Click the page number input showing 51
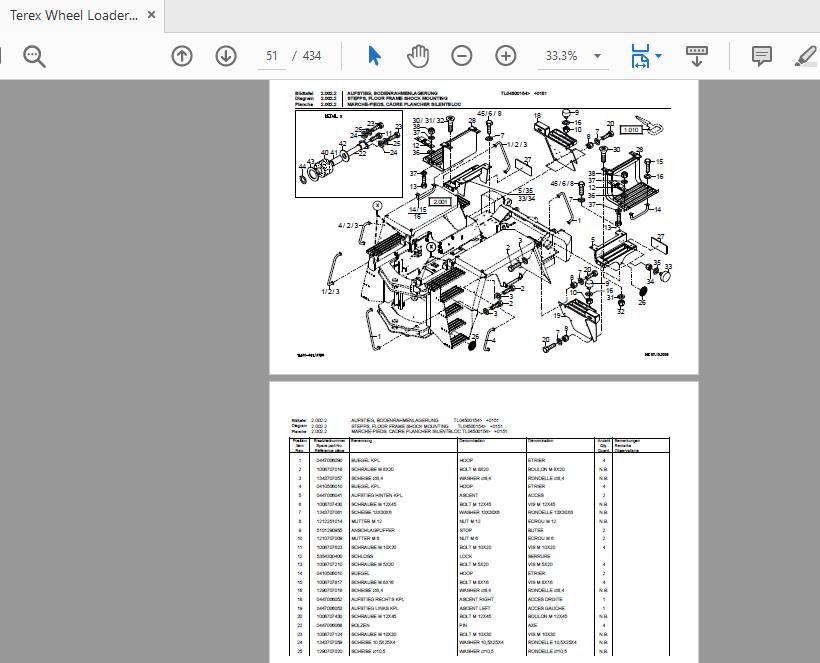This screenshot has height=663, width=820. [x=271, y=56]
